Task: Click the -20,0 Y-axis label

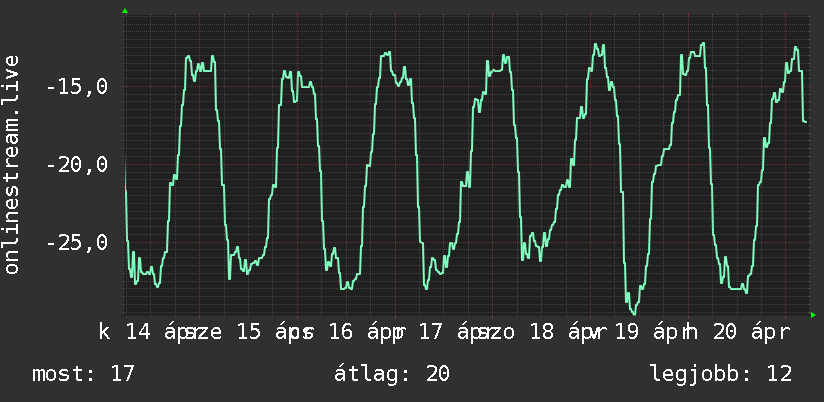Action: pos(77,165)
